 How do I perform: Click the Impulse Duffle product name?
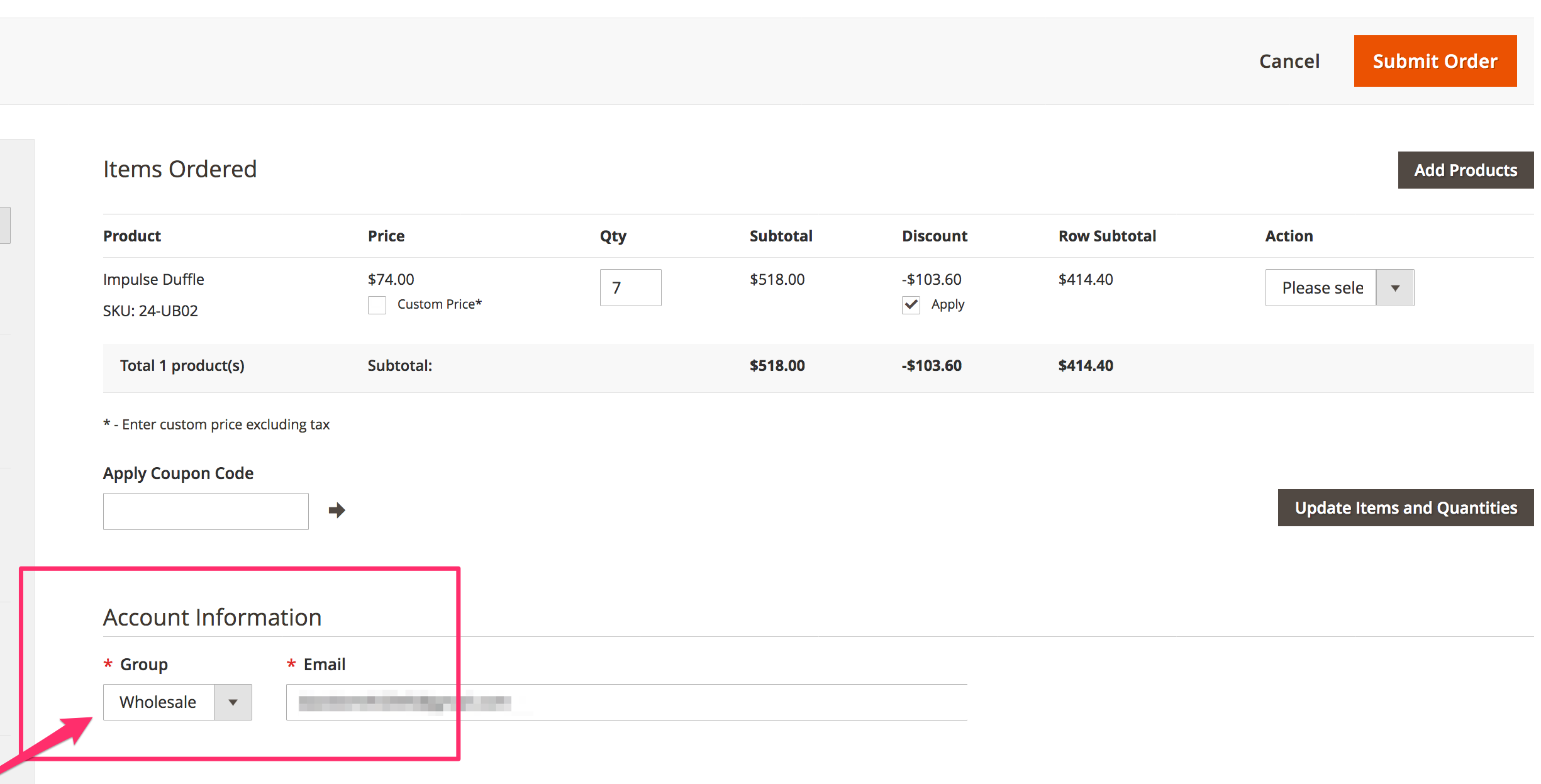153,279
